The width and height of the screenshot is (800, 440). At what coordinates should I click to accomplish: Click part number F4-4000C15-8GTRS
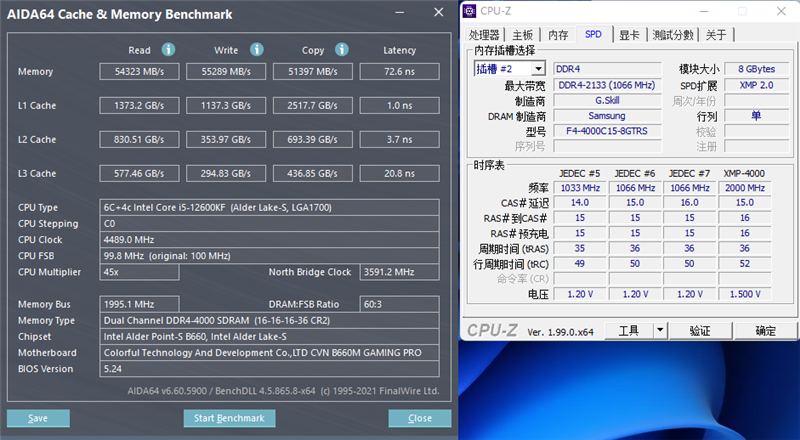[x=607, y=131]
